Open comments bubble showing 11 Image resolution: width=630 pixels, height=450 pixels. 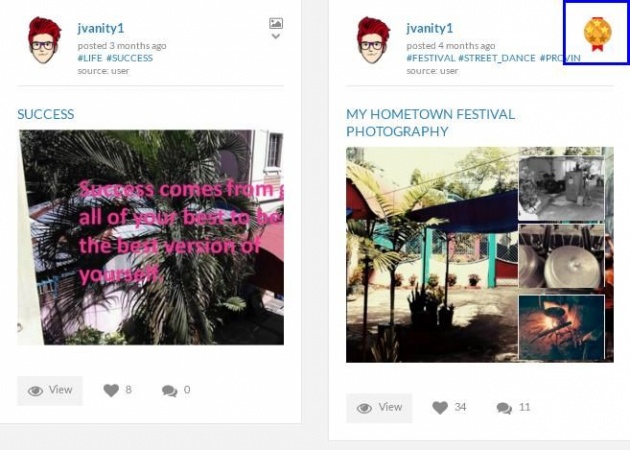click(x=504, y=408)
